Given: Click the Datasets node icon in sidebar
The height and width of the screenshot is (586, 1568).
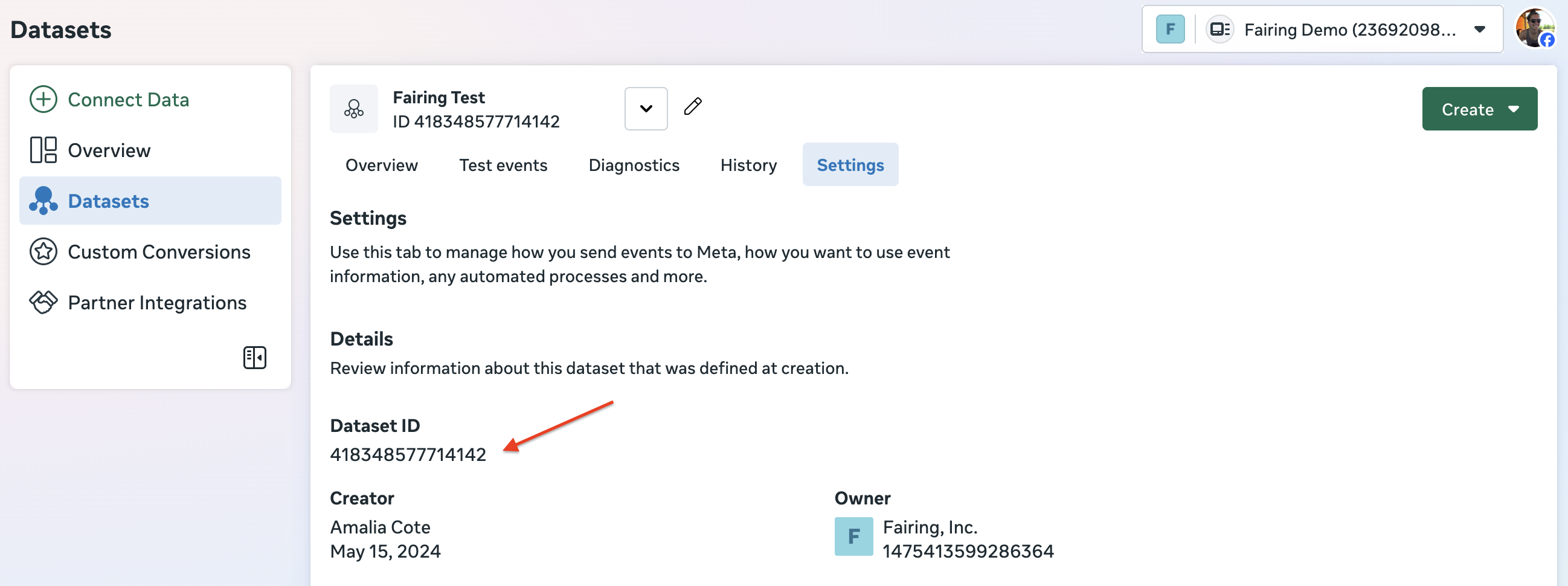Looking at the screenshot, I should tap(43, 201).
